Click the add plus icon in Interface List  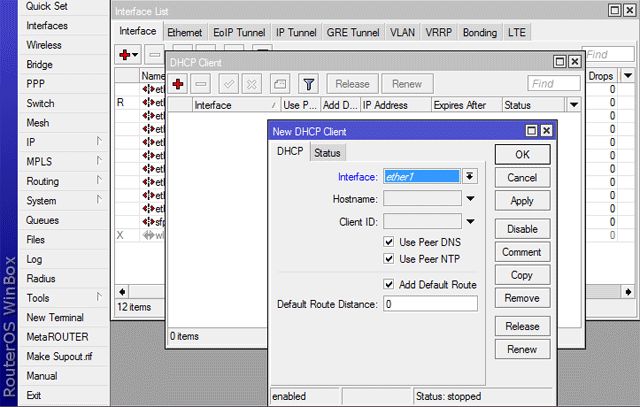[x=128, y=53]
